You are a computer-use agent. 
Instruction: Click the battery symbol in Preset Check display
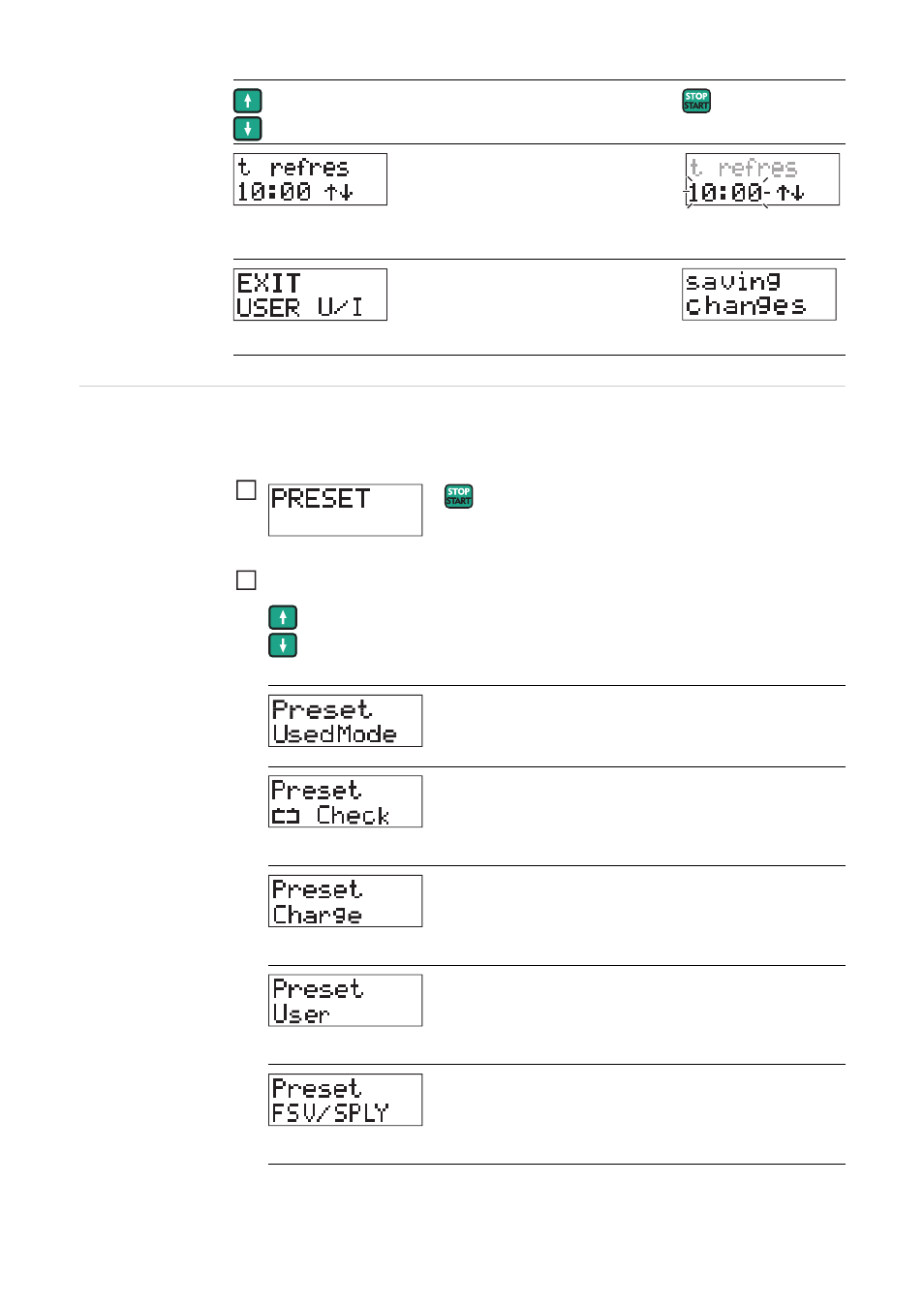[x=286, y=817]
